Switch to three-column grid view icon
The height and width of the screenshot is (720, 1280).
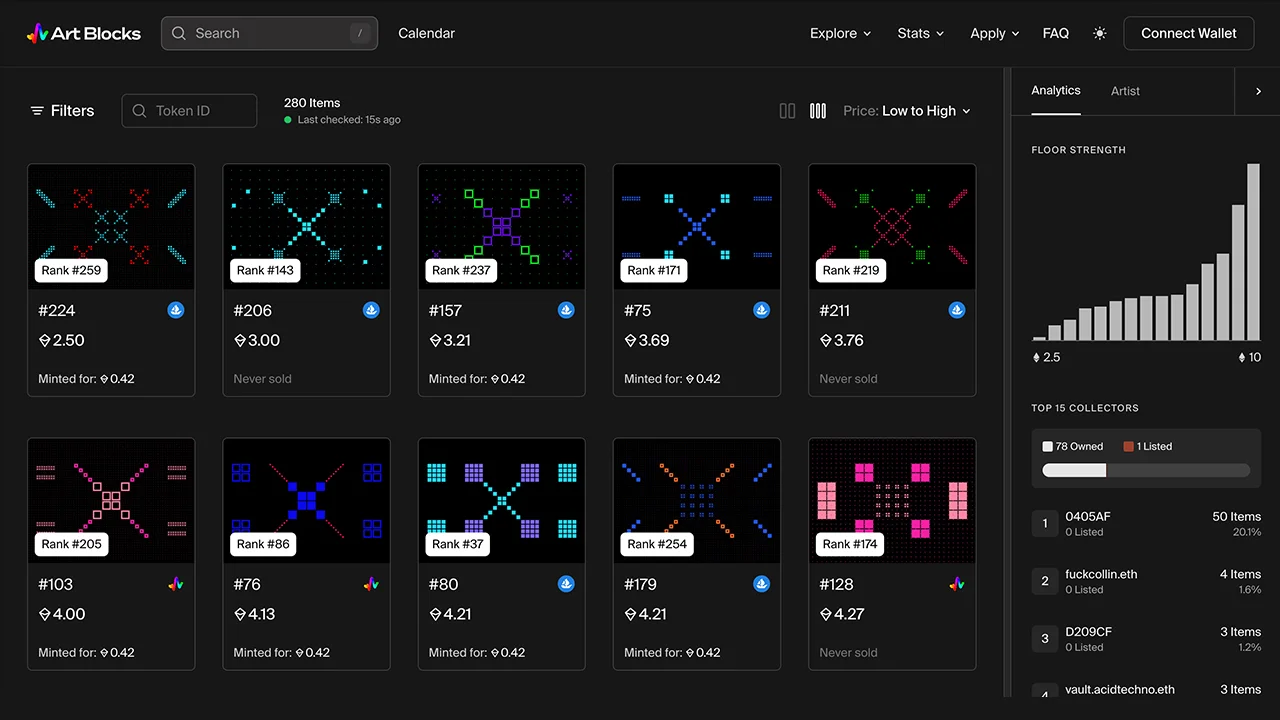click(x=818, y=111)
